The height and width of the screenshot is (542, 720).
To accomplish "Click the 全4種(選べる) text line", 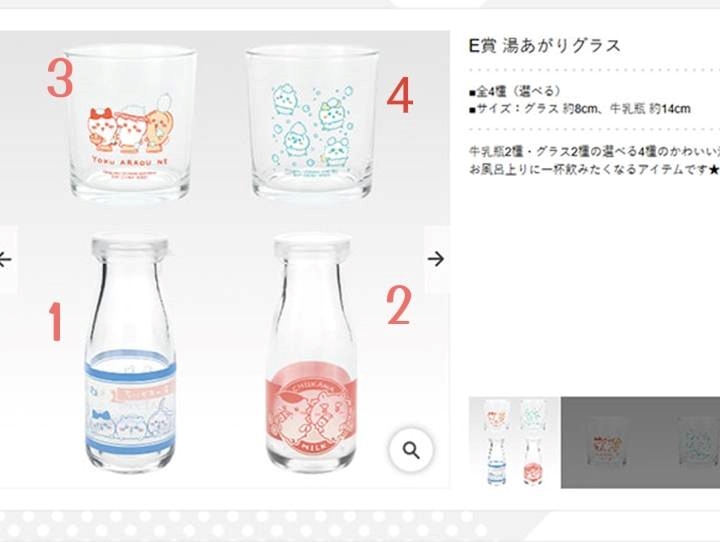I will 515,91.
